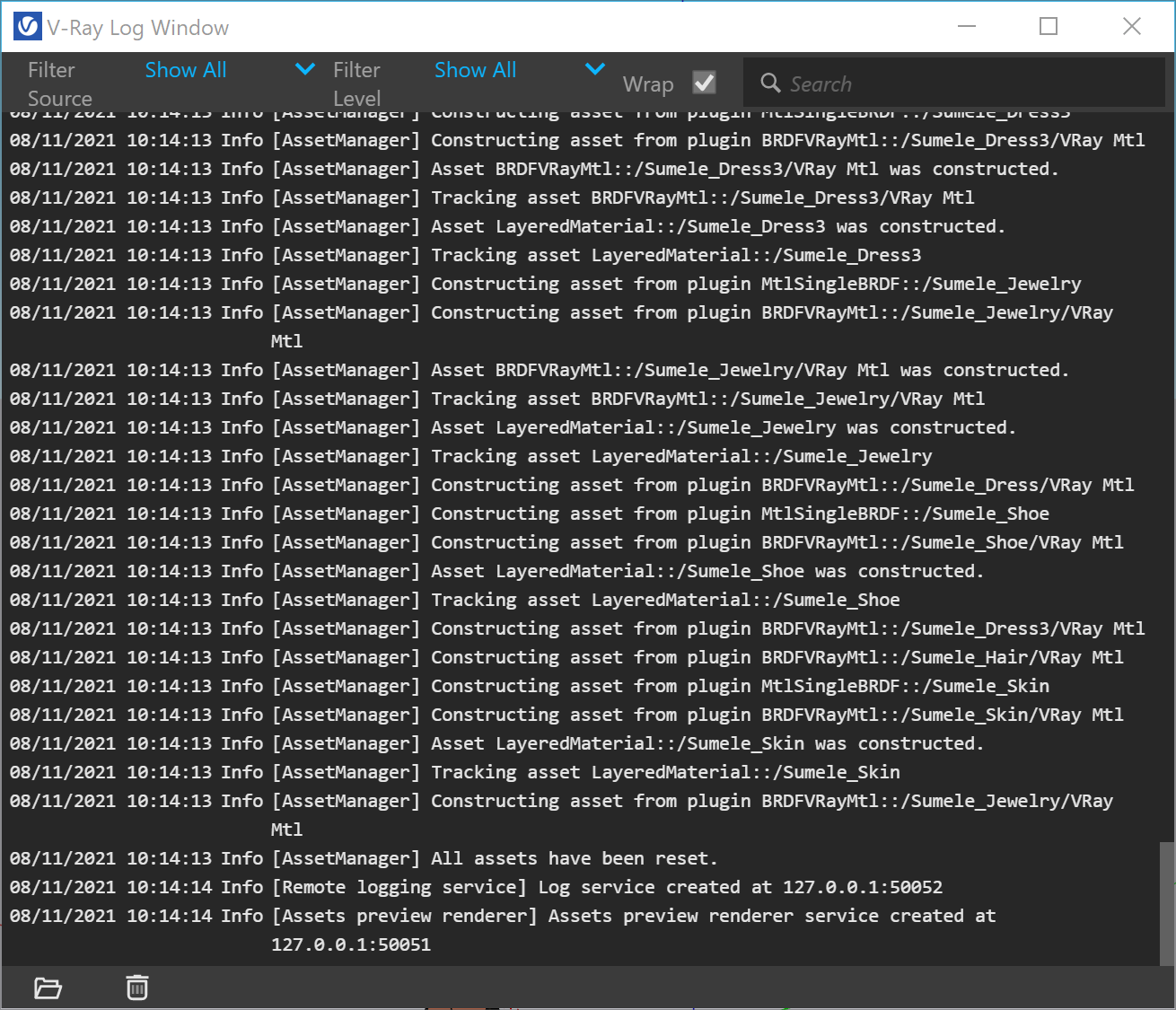Image resolution: width=1176 pixels, height=1010 pixels.
Task: Maximize the V-Ray Log Window
Action: [1049, 26]
